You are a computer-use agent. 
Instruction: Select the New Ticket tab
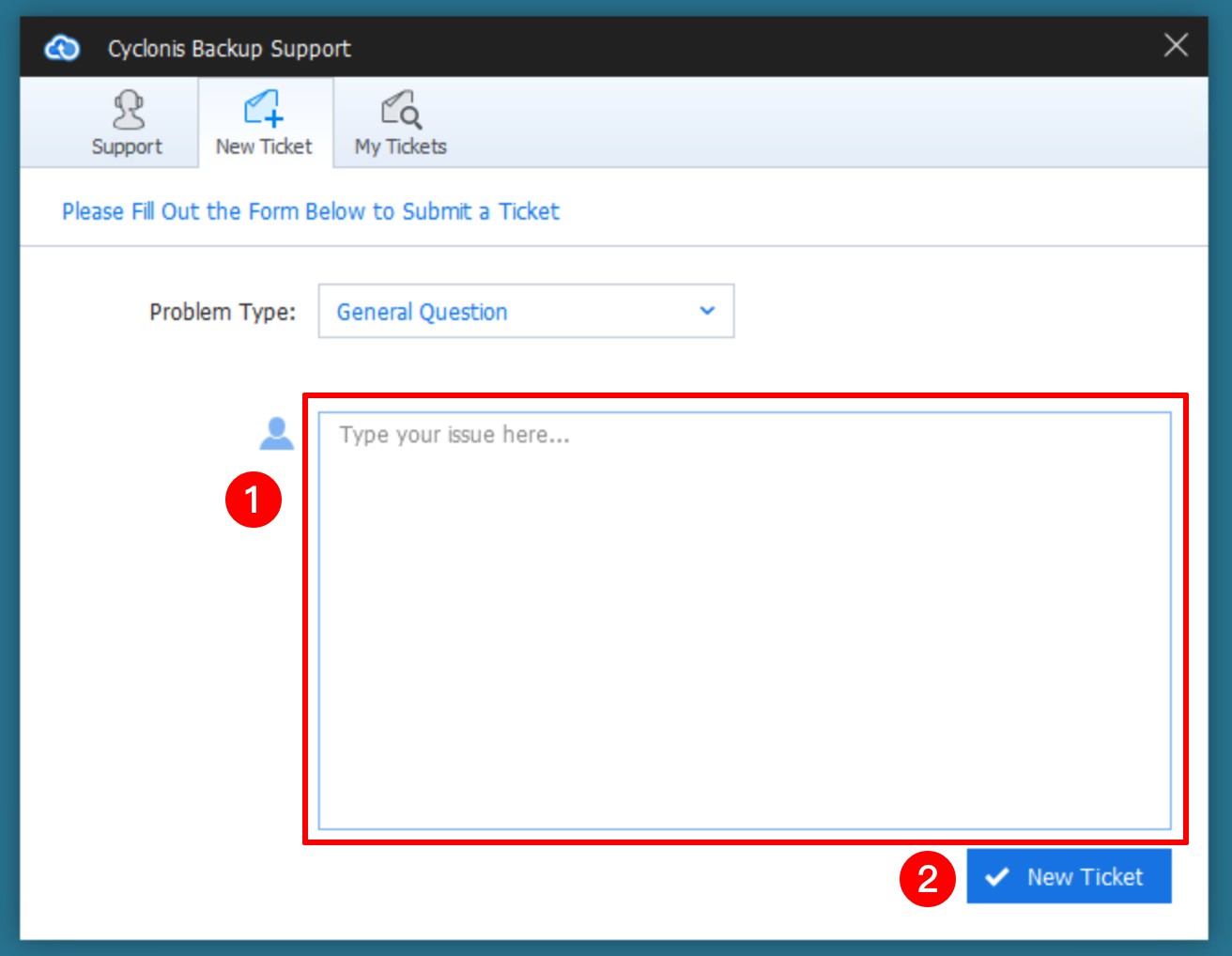pos(264,122)
